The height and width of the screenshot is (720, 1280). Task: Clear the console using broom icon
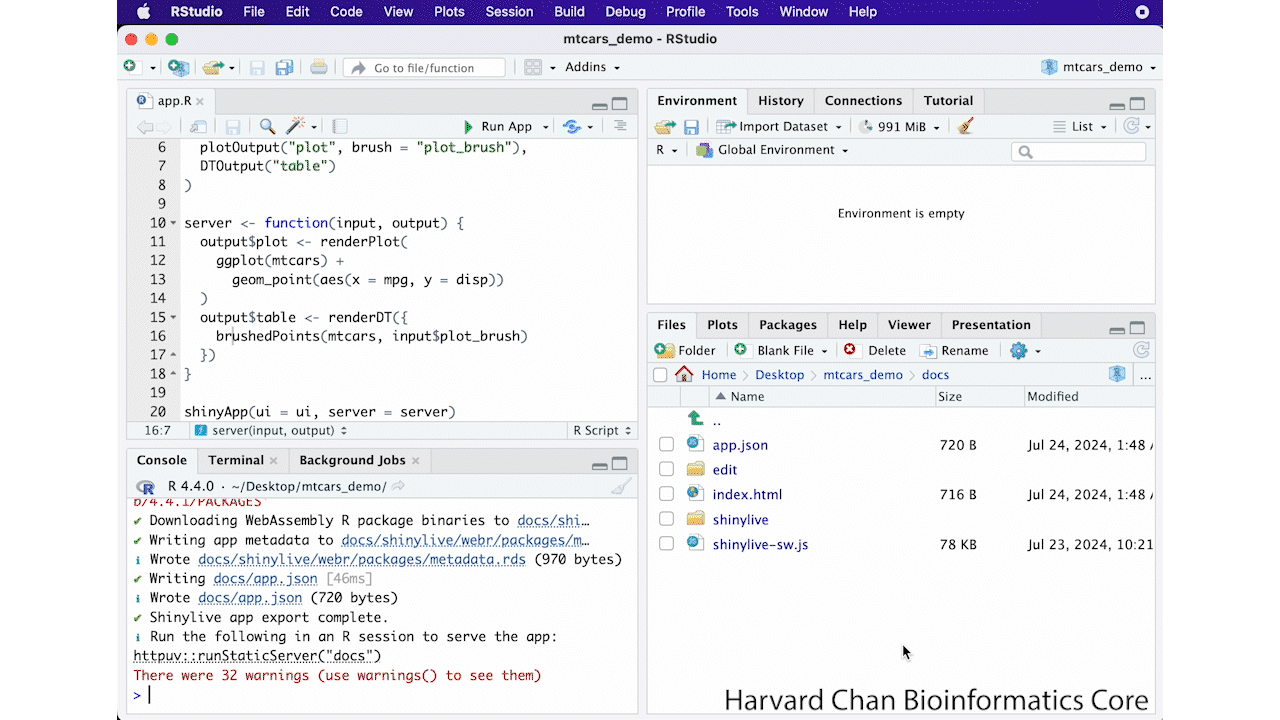click(x=621, y=487)
